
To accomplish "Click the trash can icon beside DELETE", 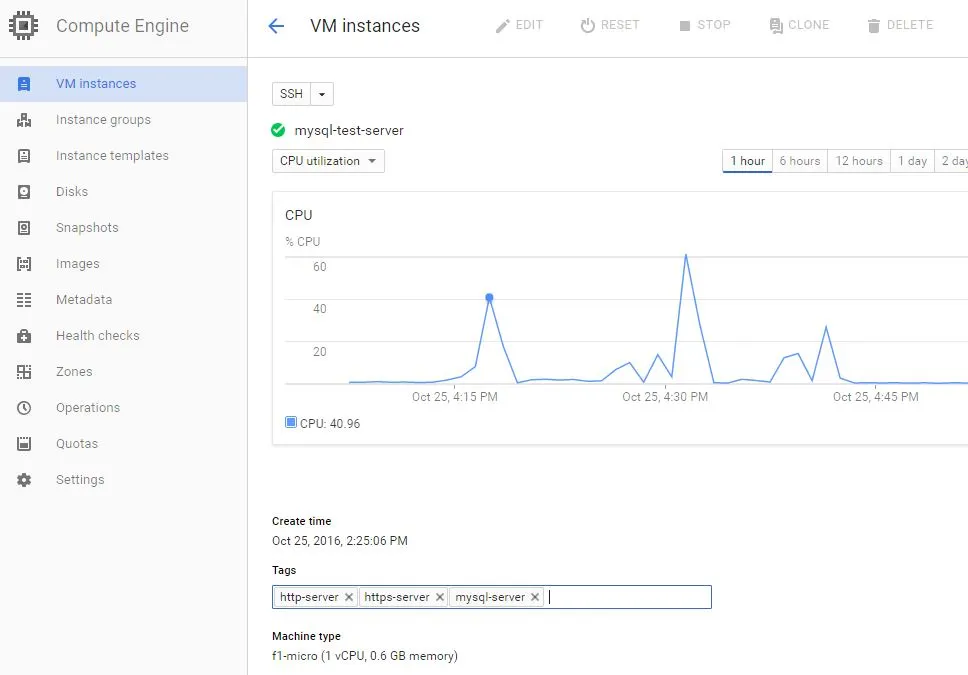I will (874, 26).
